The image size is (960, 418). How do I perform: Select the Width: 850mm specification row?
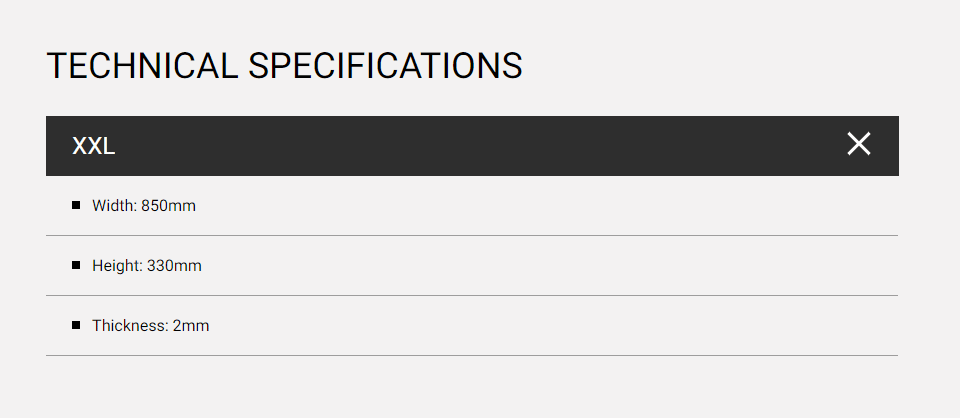pos(472,206)
